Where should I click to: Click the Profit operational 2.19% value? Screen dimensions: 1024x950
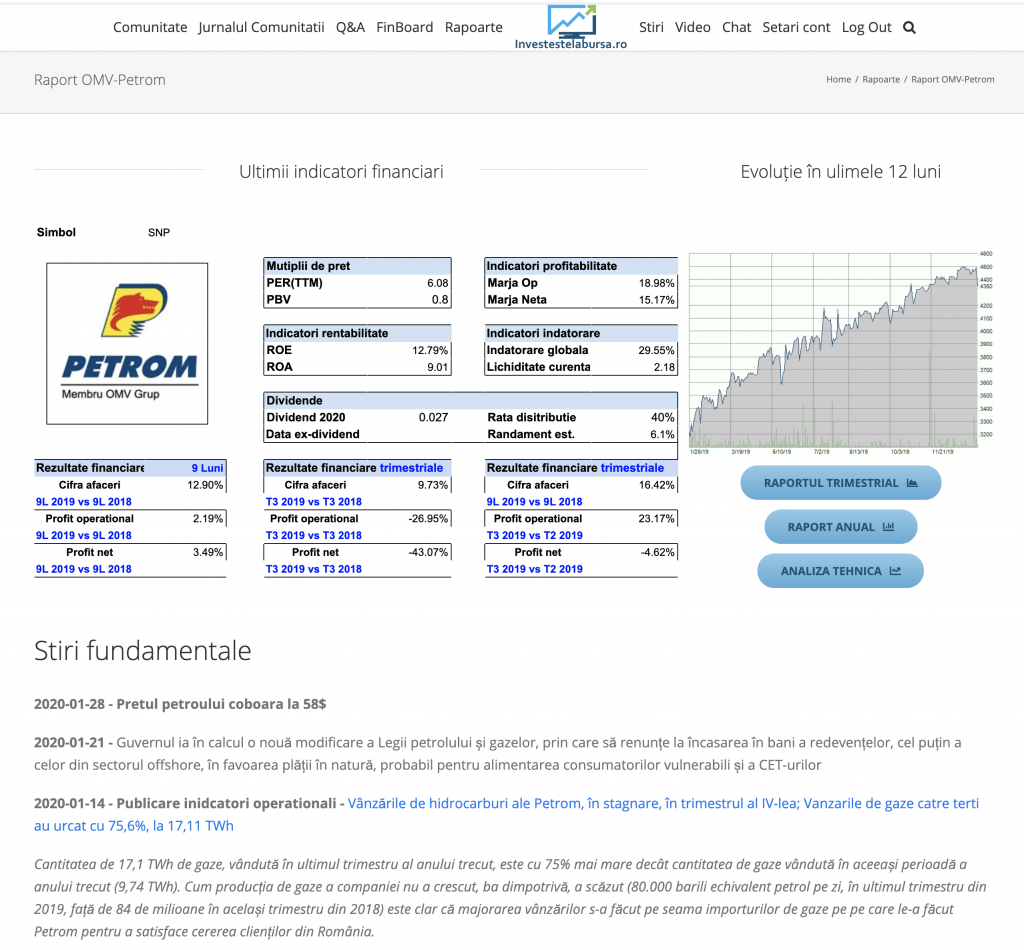pos(208,518)
